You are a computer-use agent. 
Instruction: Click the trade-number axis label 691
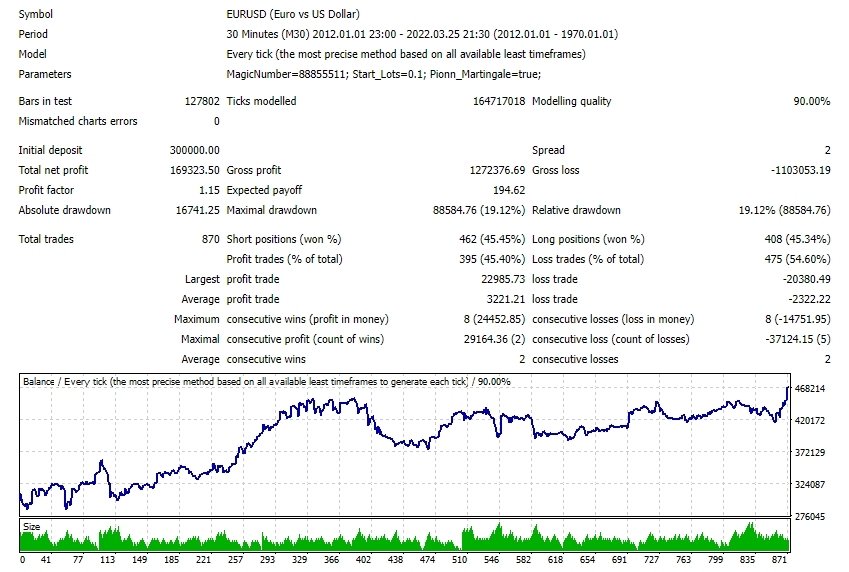point(619,560)
